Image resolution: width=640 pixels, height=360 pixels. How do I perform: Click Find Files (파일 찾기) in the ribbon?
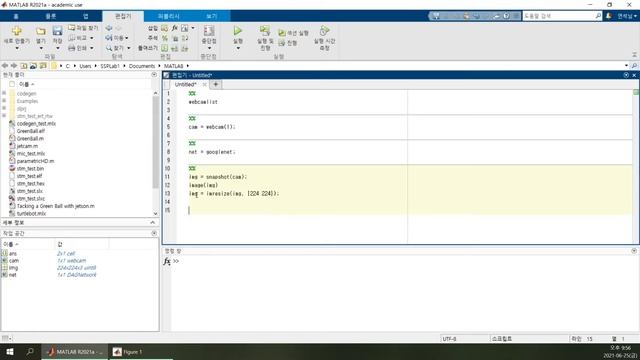[x=83, y=28]
